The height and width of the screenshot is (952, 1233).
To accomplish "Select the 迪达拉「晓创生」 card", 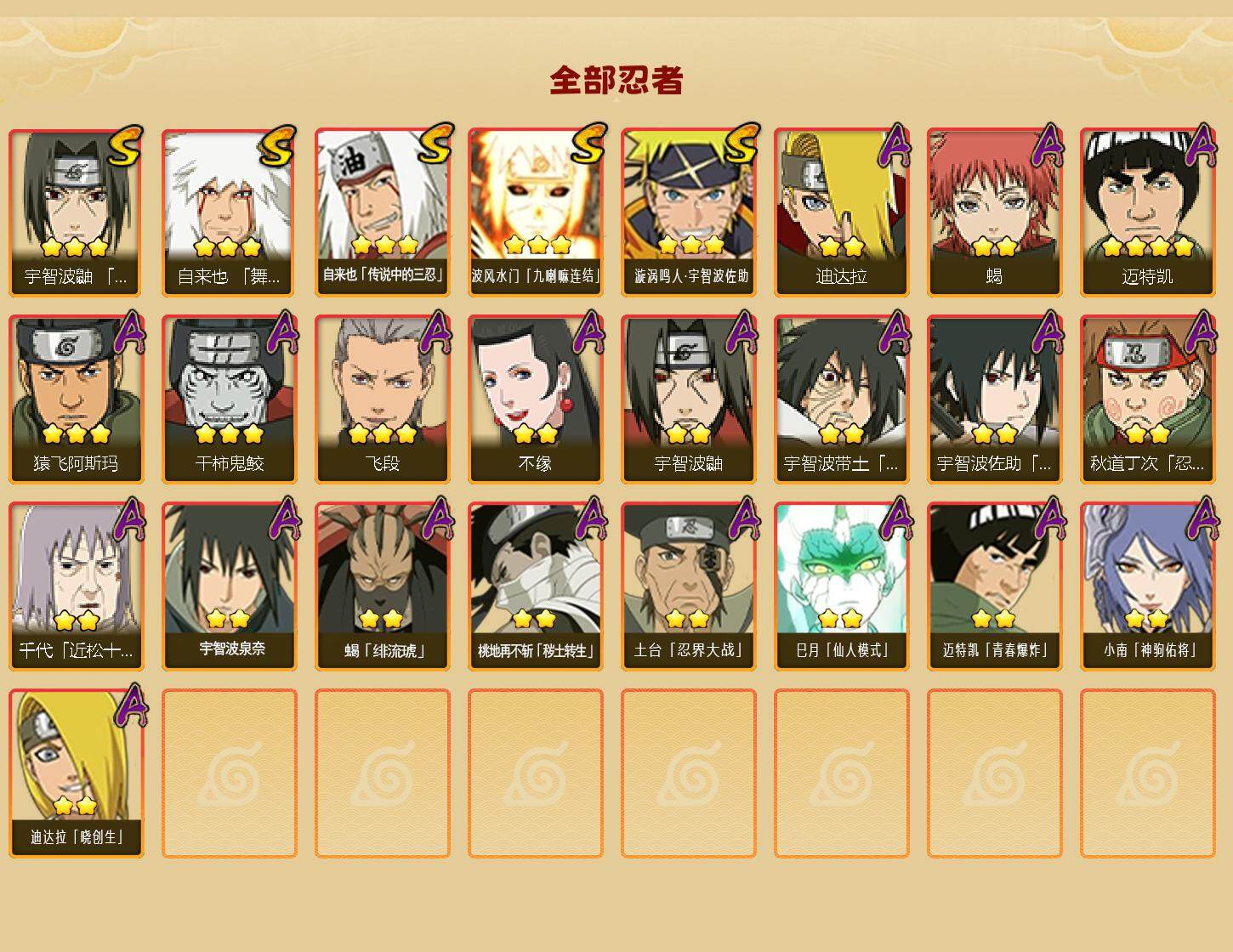I will point(77,773).
